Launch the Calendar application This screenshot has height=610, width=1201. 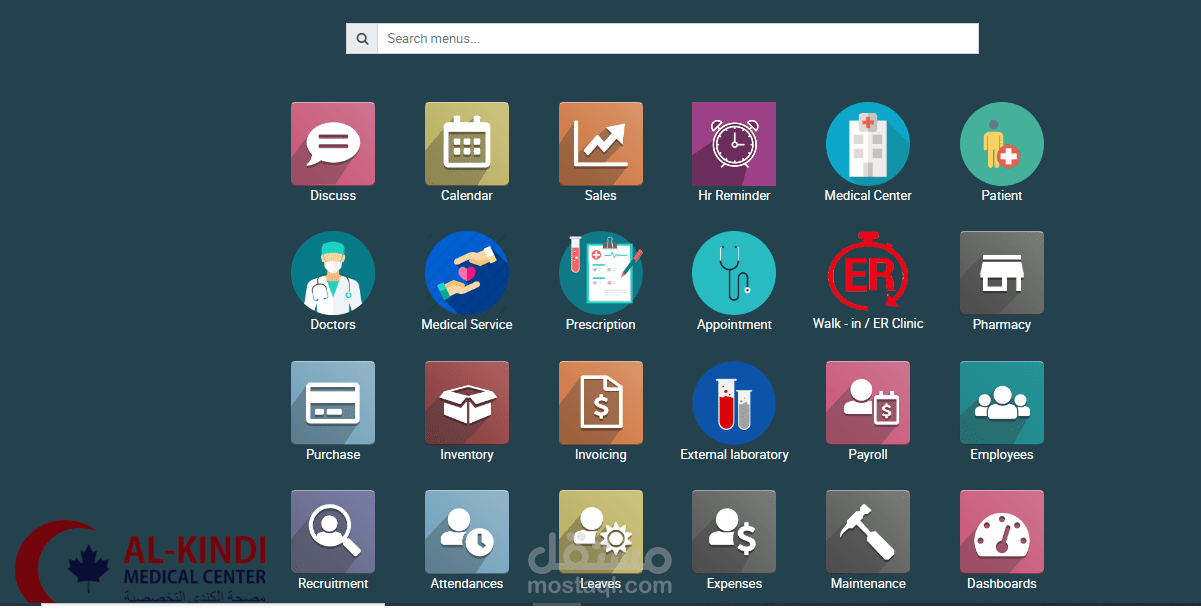pos(467,143)
